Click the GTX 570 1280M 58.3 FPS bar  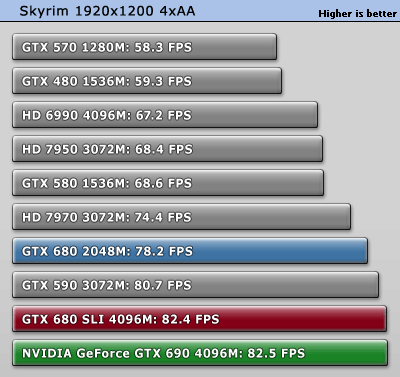click(x=145, y=47)
